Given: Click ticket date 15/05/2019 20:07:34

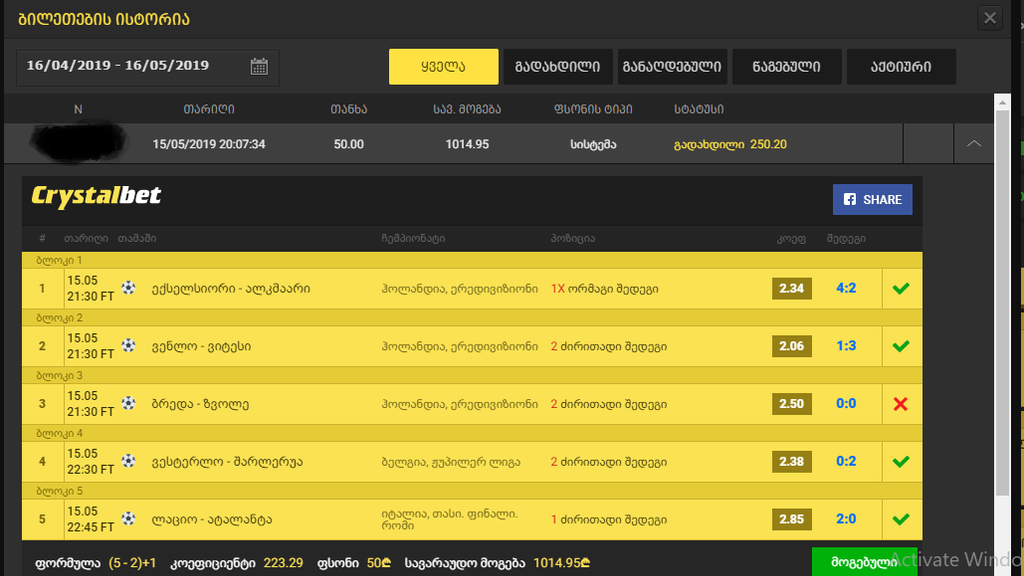Looking at the screenshot, I should (209, 144).
